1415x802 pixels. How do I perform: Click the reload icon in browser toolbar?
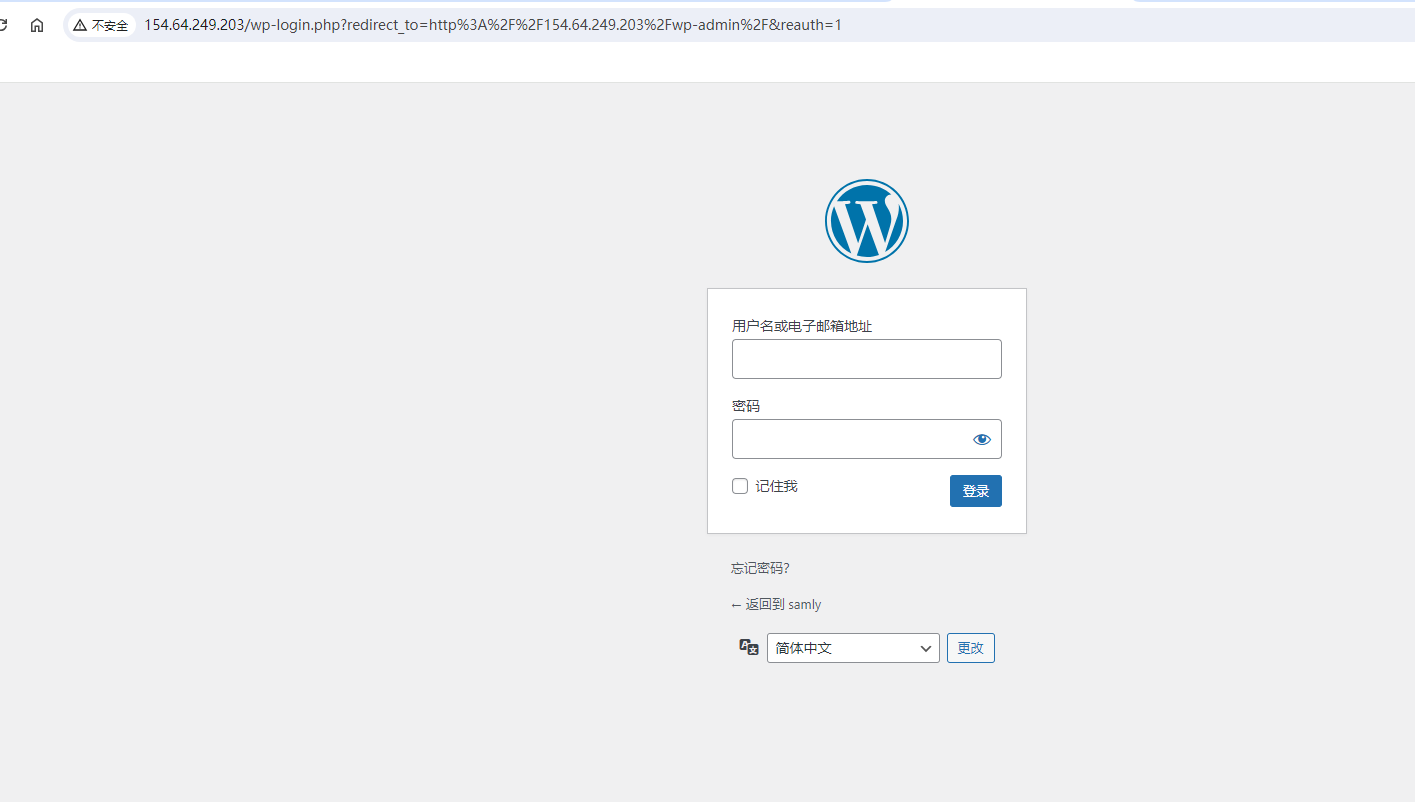coord(3,25)
